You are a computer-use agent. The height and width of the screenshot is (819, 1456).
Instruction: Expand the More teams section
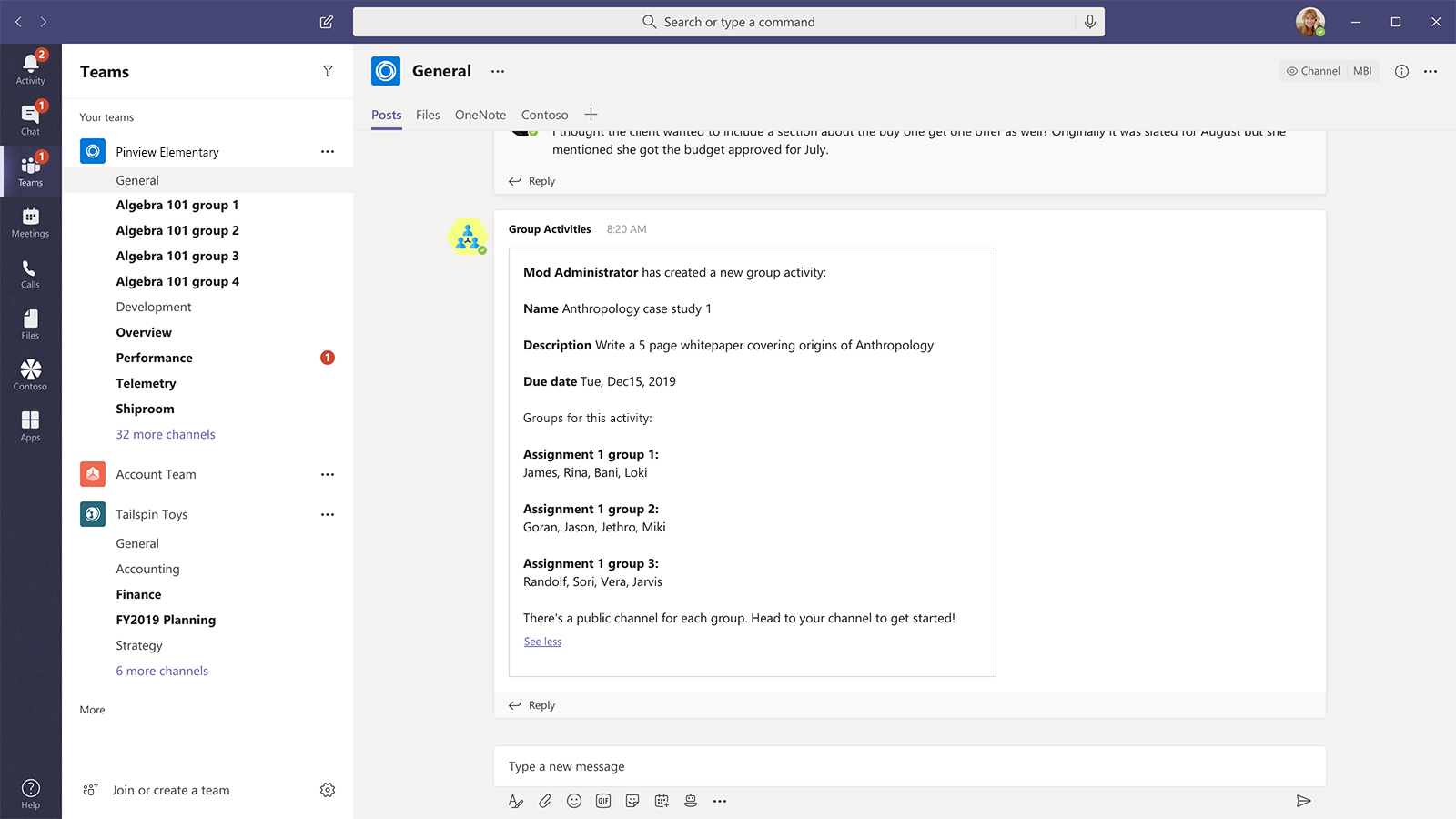click(92, 710)
